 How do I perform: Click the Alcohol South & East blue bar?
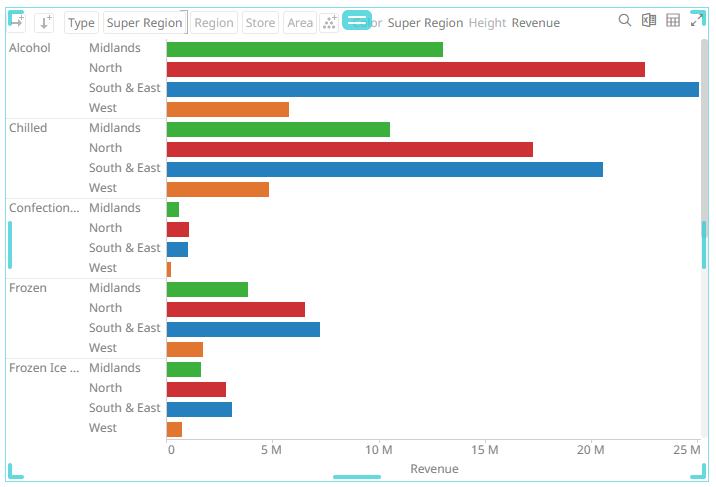coord(432,89)
